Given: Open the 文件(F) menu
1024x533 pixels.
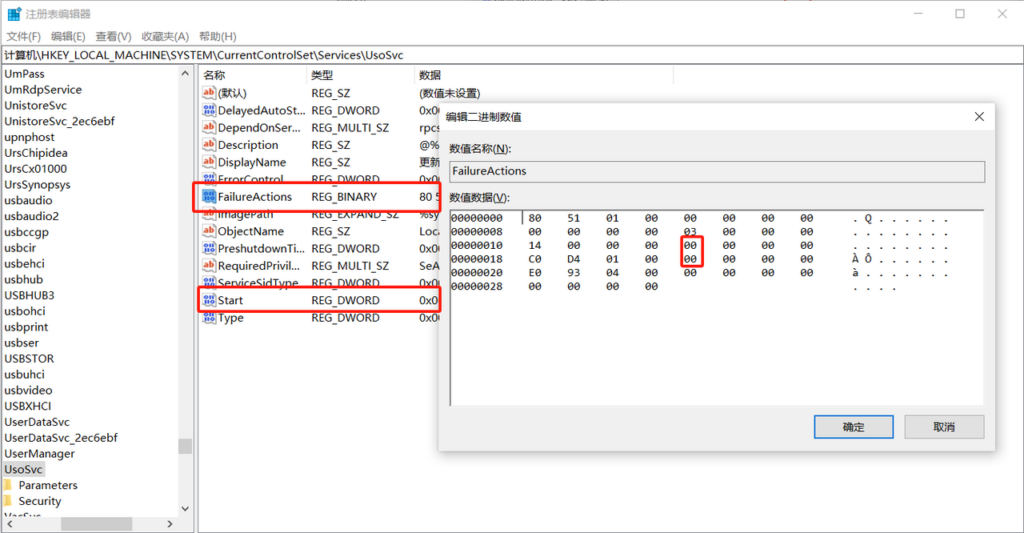Looking at the screenshot, I should pos(23,36).
